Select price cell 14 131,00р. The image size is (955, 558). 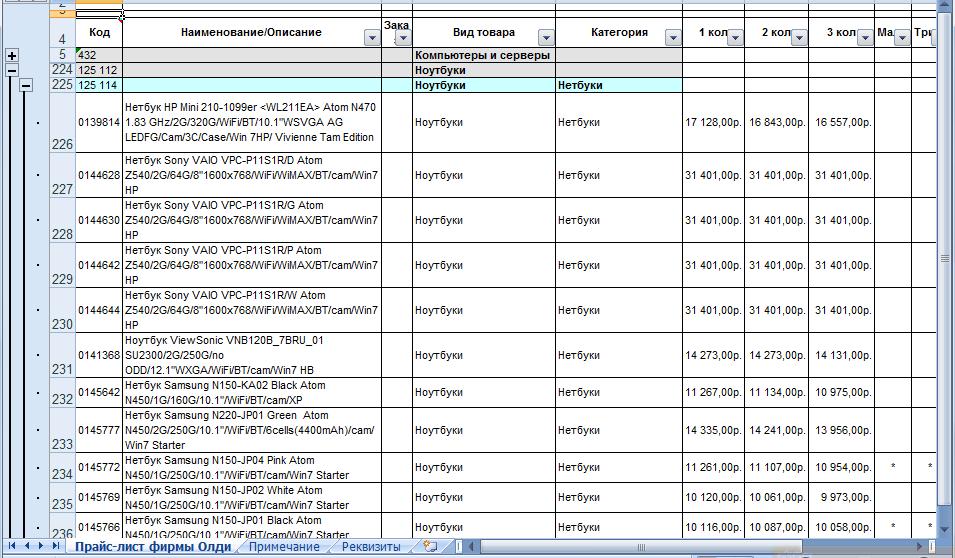[842, 355]
